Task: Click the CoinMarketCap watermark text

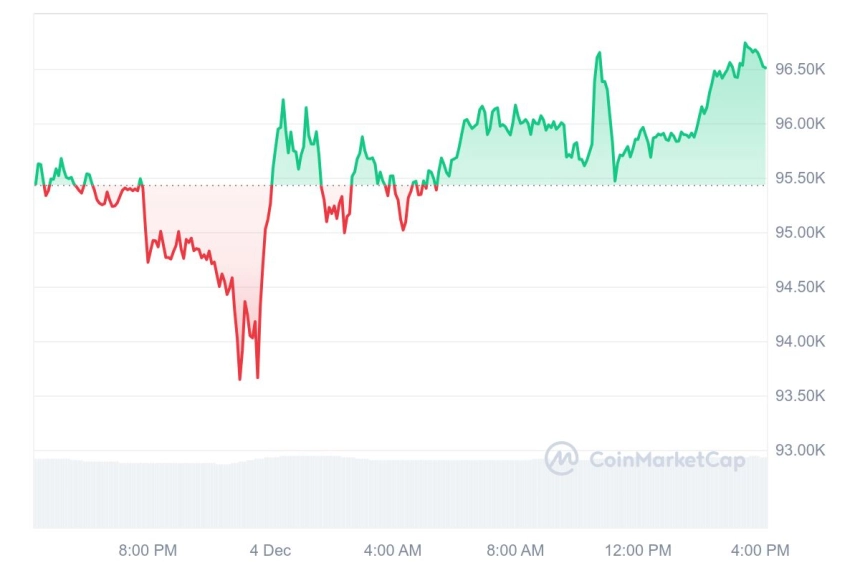Action: (667, 459)
